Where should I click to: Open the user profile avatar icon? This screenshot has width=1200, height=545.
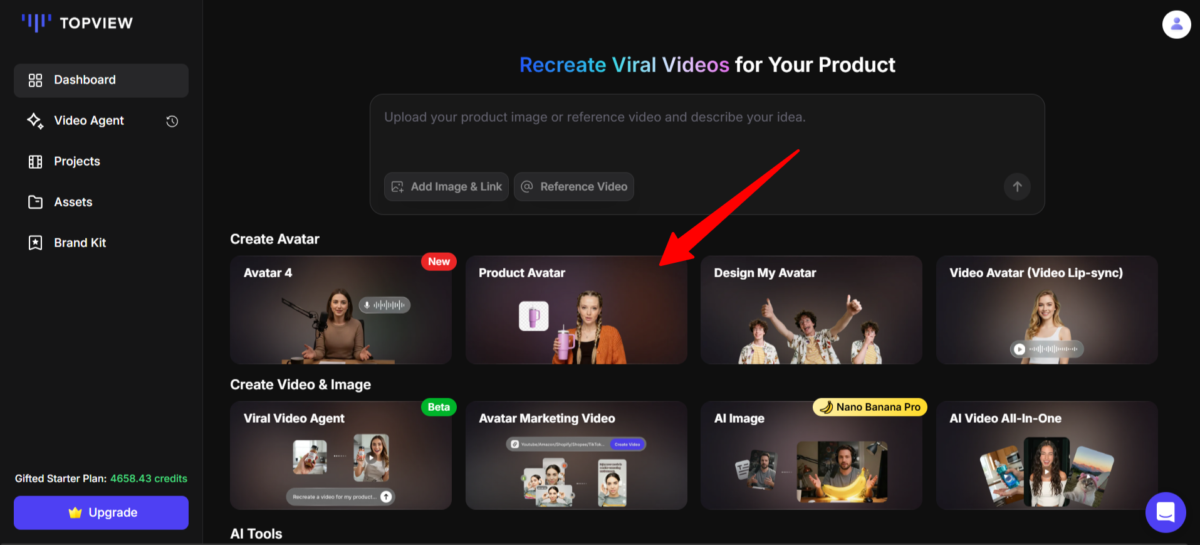pyautogui.click(x=1176, y=24)
